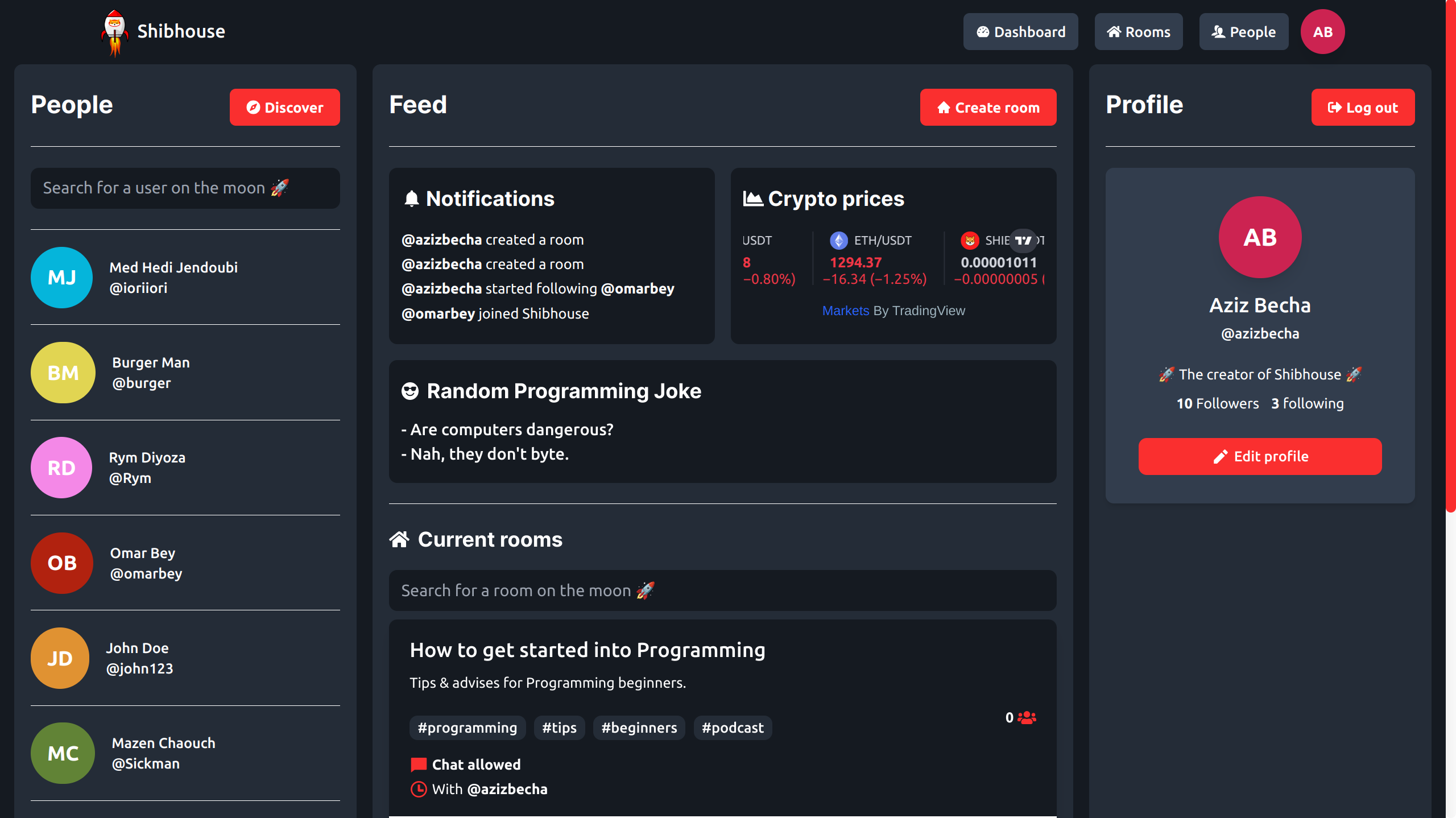This screenshot has height=818, width=1456.
Task: Focus the user search field
Action: coord(185,188)
